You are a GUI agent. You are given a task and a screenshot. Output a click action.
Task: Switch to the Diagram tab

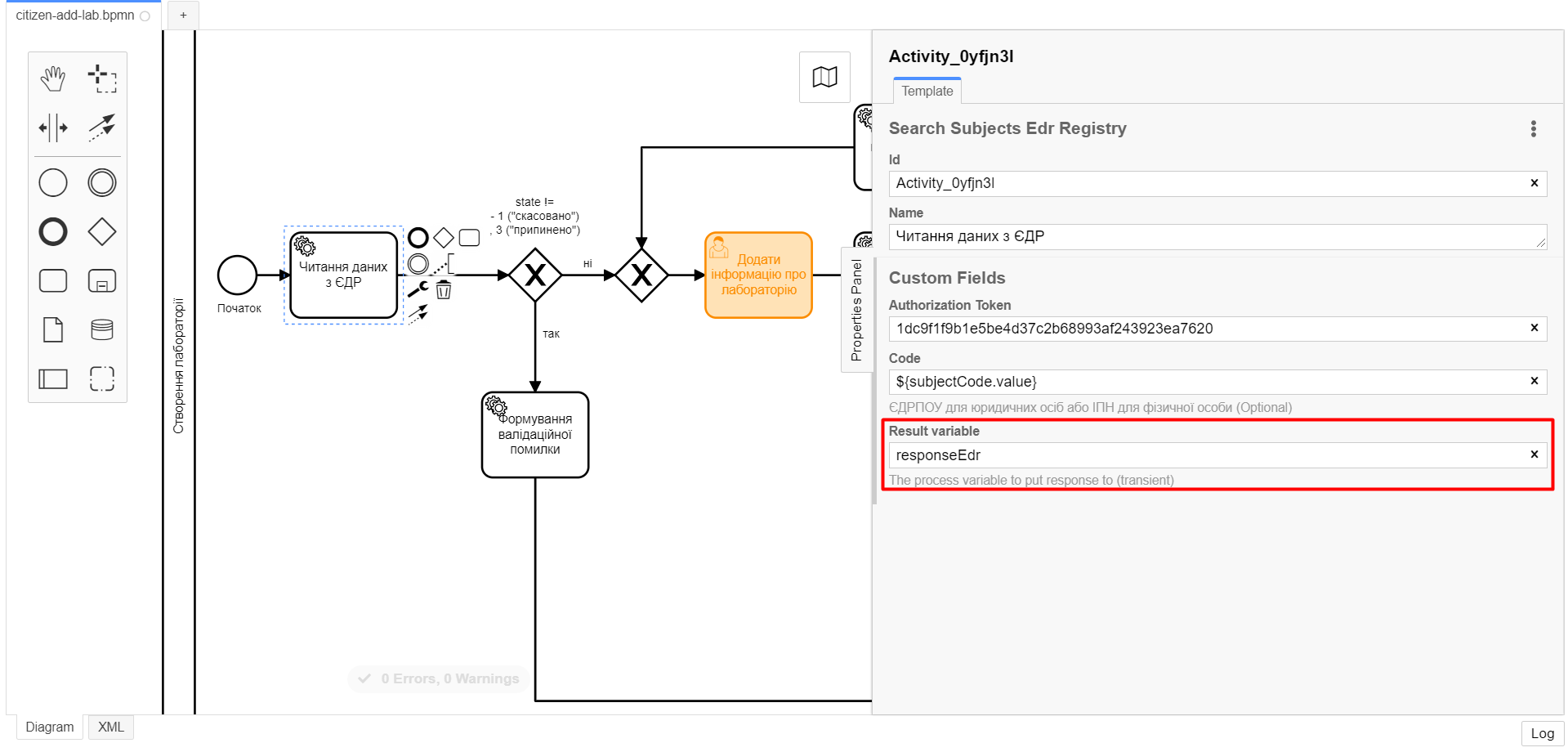coord(49,727)
